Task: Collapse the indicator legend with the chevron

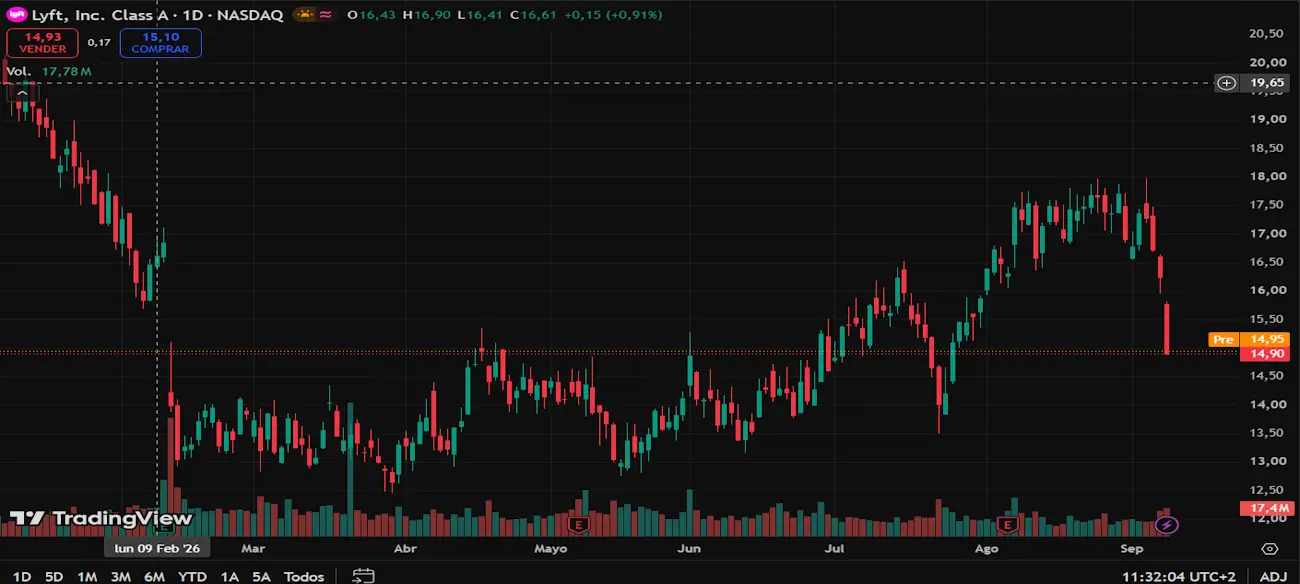Action: [21, 93]
